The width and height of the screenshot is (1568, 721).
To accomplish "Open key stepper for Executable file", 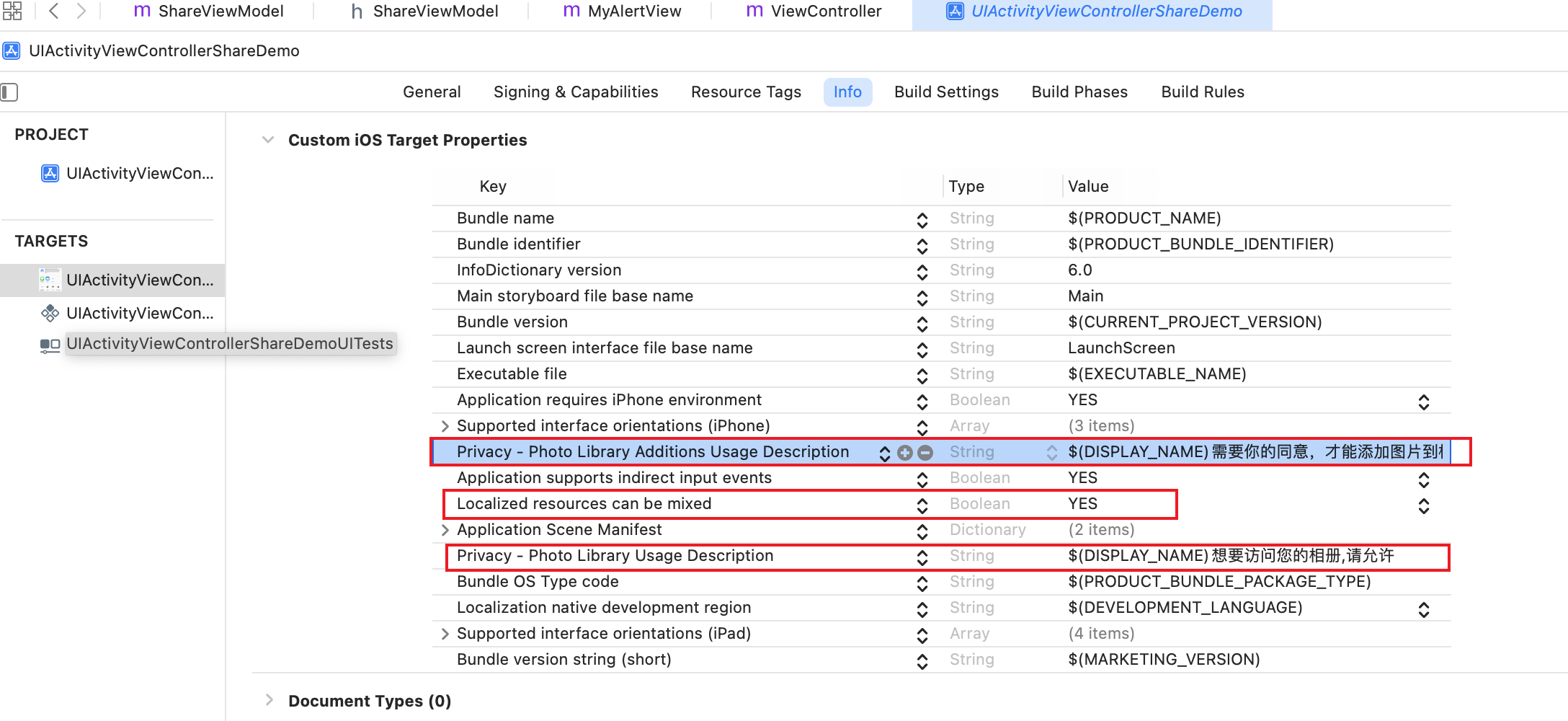I will [x=922, y=376].
